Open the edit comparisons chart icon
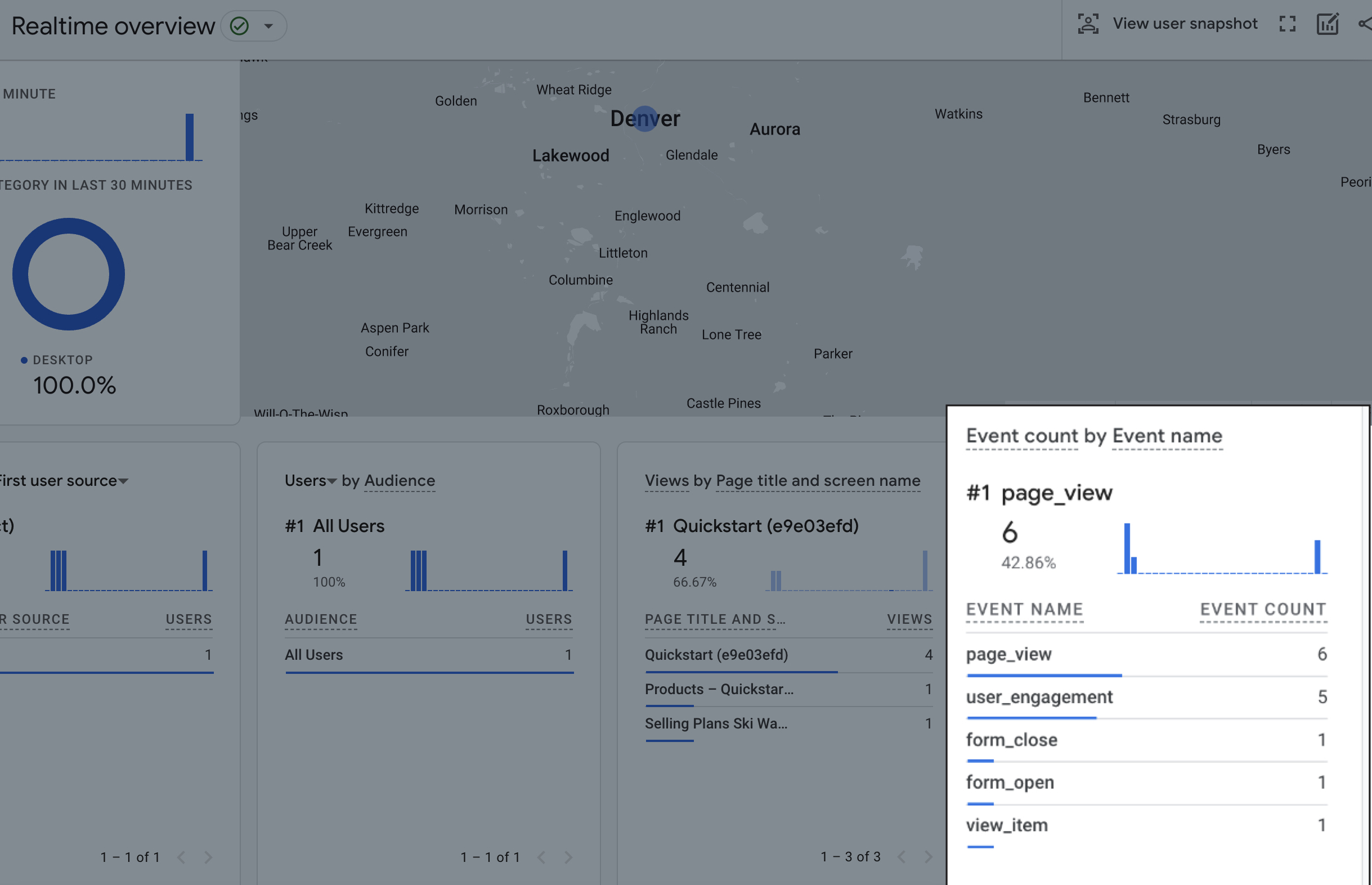 1327,24
